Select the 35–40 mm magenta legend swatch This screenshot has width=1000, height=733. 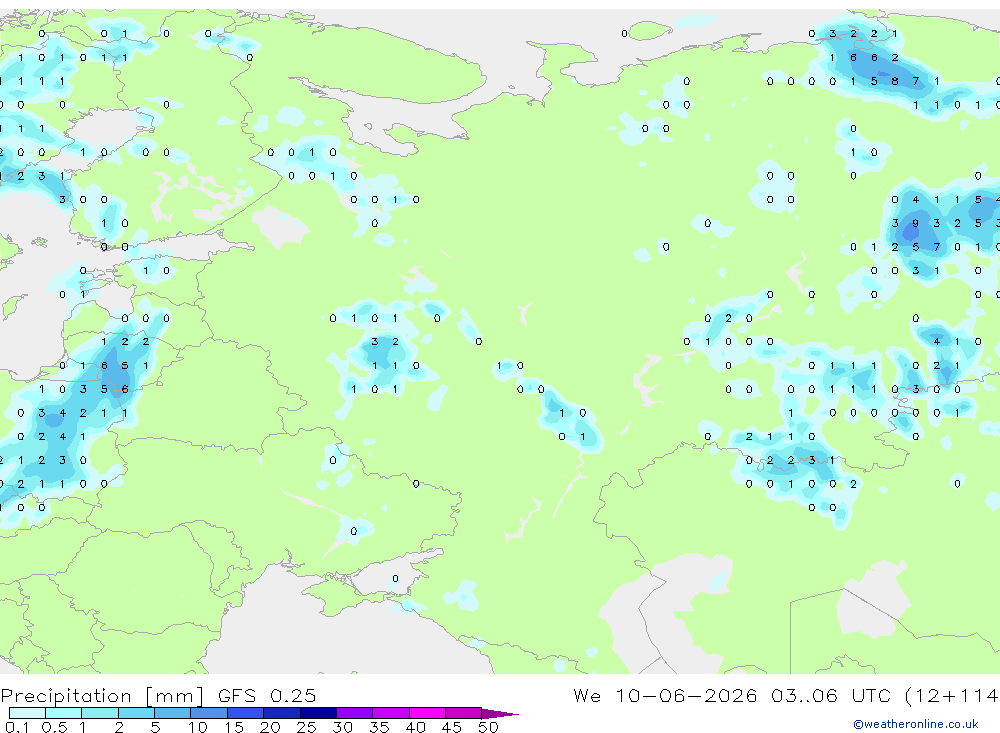click(x=391, y=713)
